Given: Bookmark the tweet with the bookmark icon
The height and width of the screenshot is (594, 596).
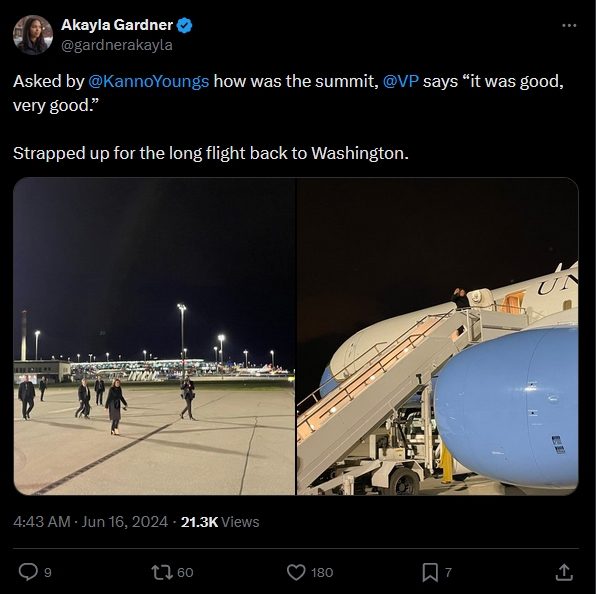Looking at the screenshot, I should click(430, 572).
